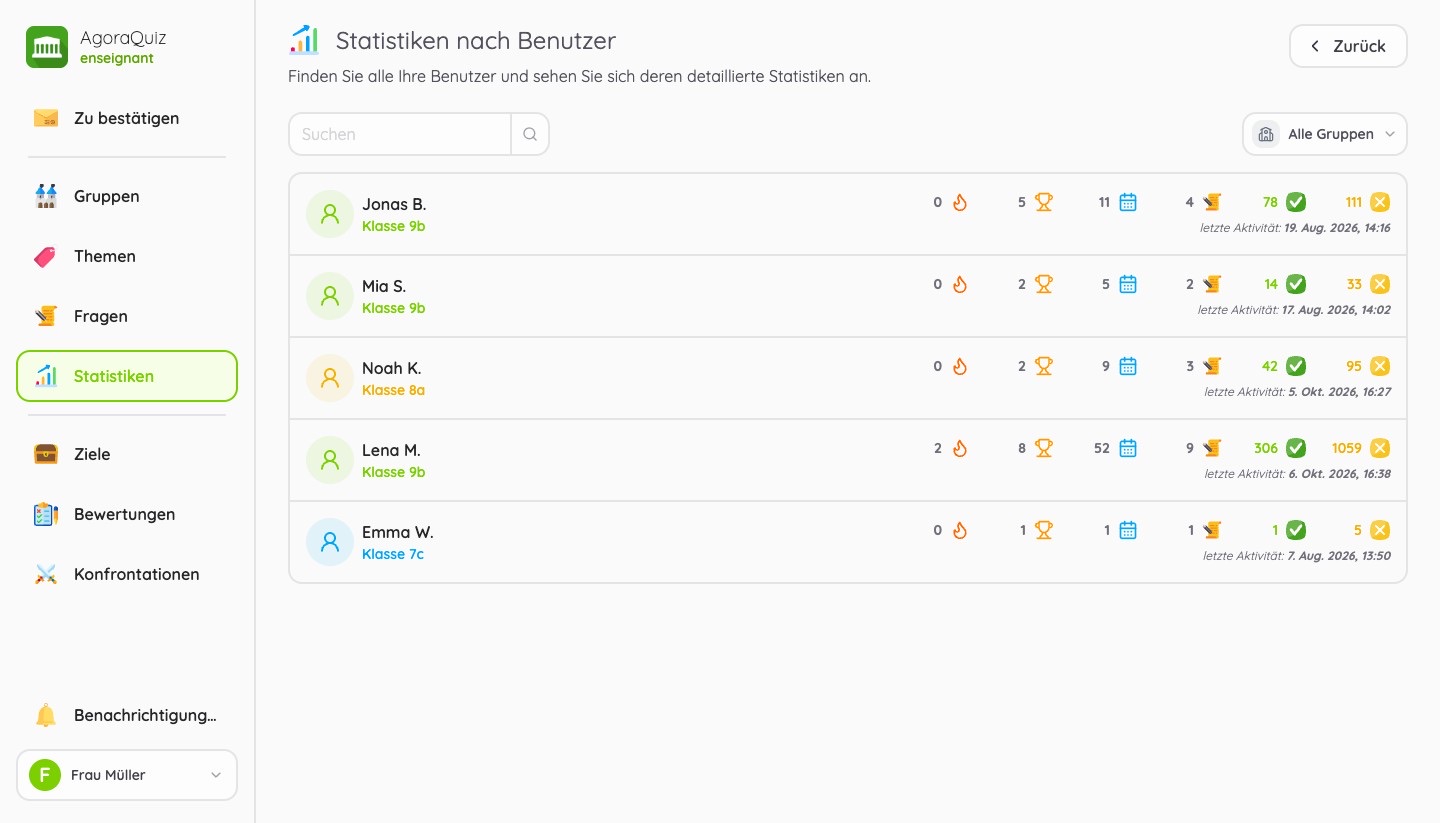Click the questions scroll icon for Lena M.
This screenshot has height=823, width=1440.
[x=1212, y=448]
